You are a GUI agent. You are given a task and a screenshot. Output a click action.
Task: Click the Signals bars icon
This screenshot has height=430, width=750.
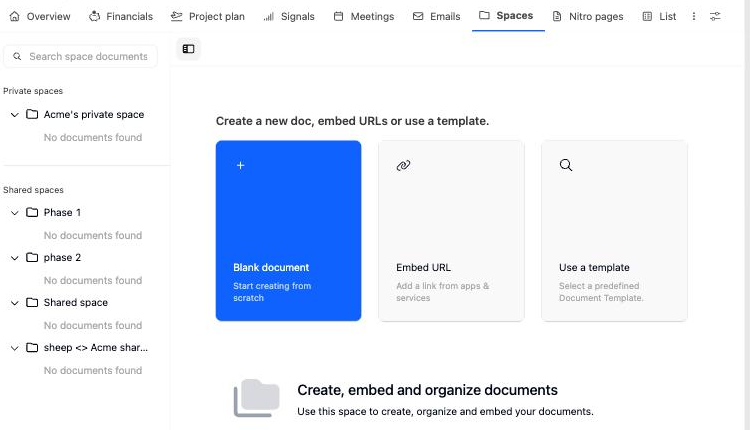coord(269,17)
